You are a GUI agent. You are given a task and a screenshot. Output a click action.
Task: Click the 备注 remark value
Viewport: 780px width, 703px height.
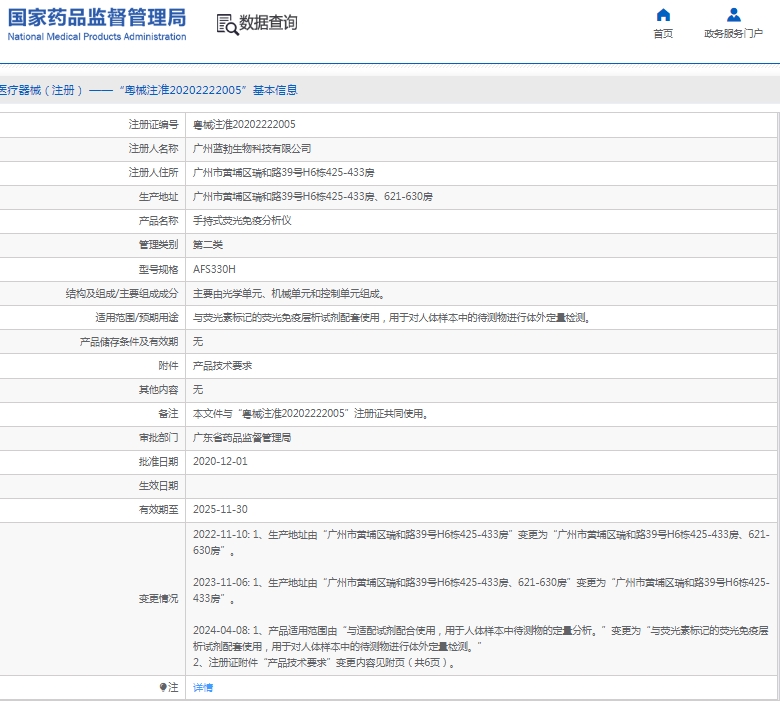pos(311,413)
